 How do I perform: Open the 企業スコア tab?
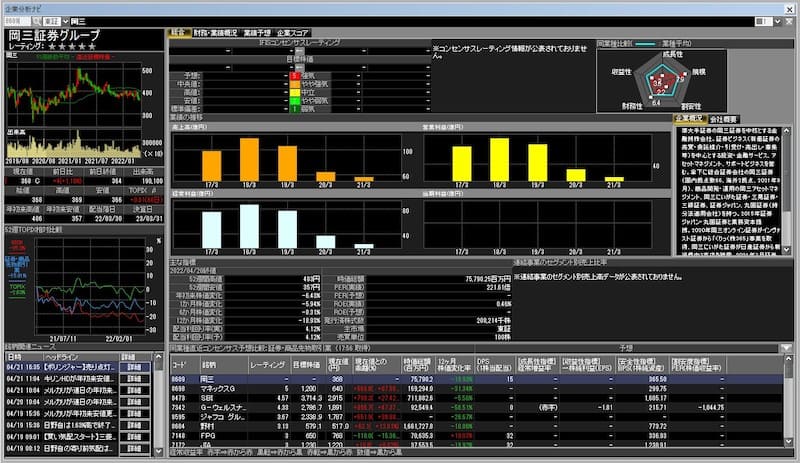[292, 33]
